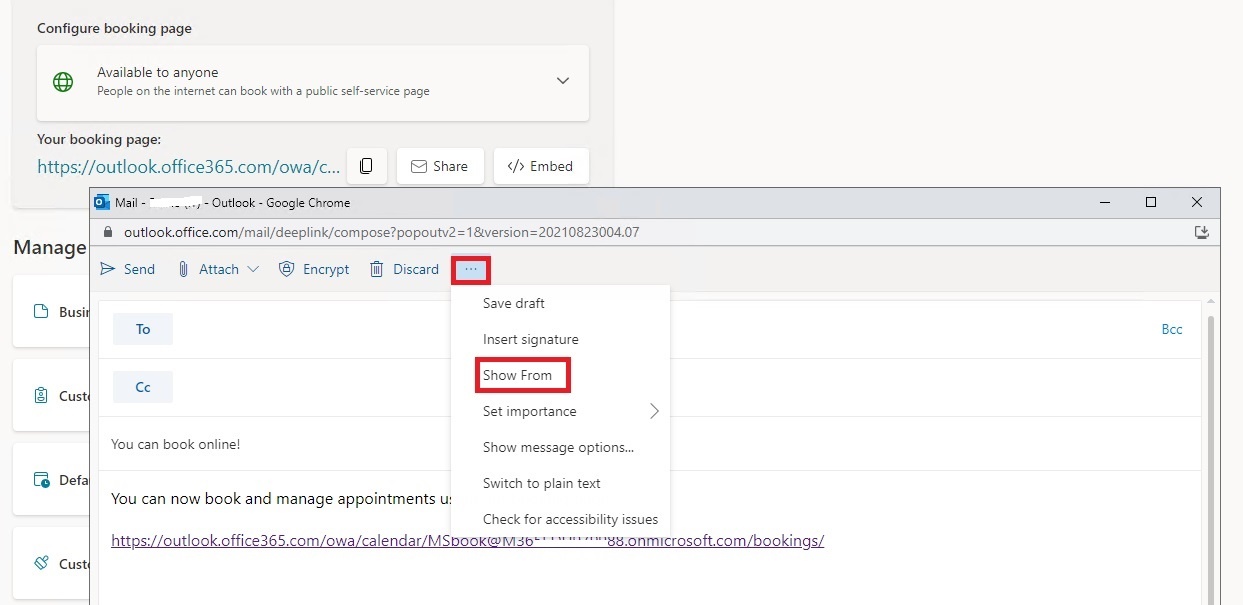
Task: Click the Share button
Action: pyautogui.click(x=440, y=166)
